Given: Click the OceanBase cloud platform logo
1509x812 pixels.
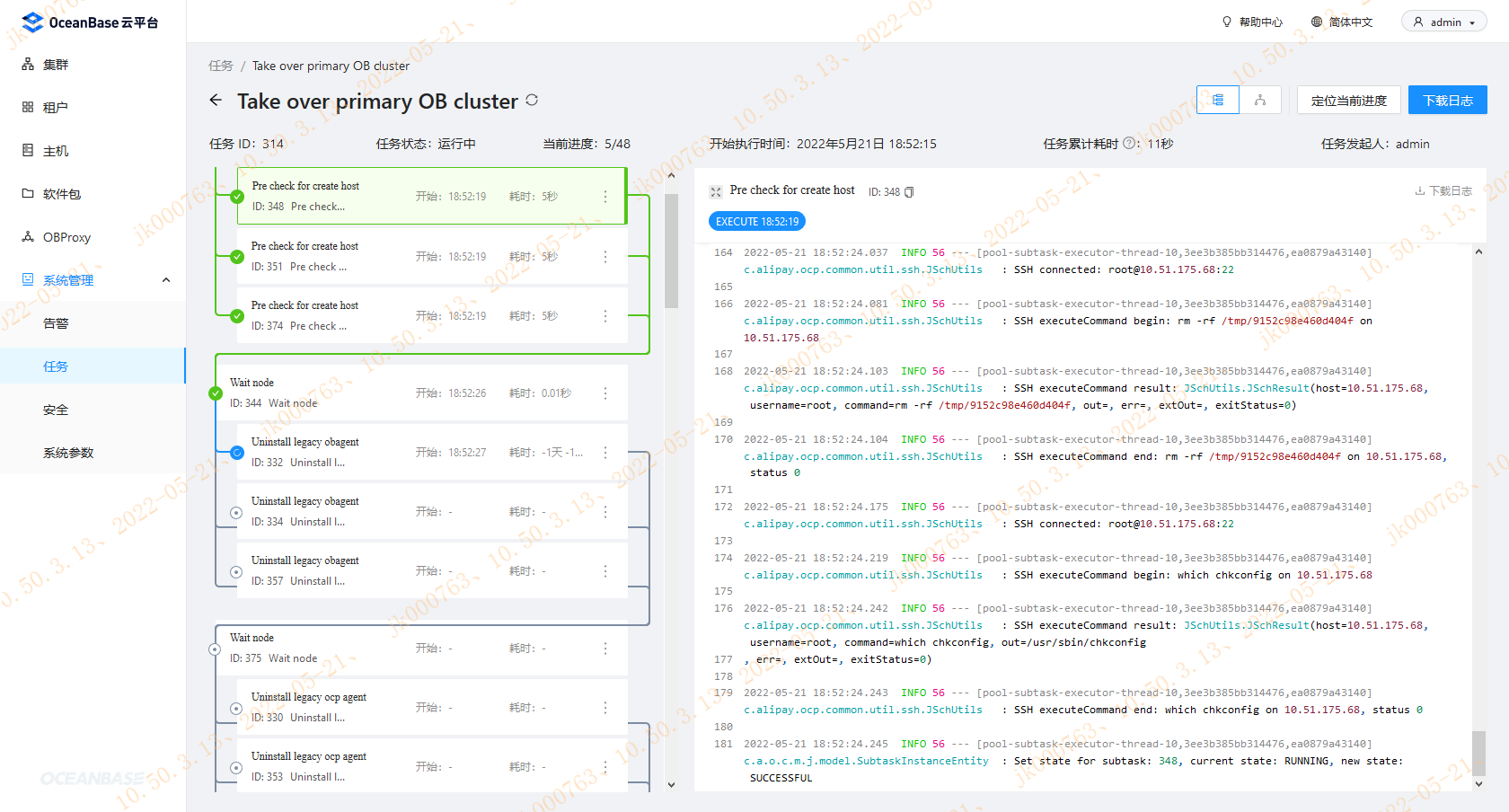Looking at the screenshot, I should click(x=90, y=22).
